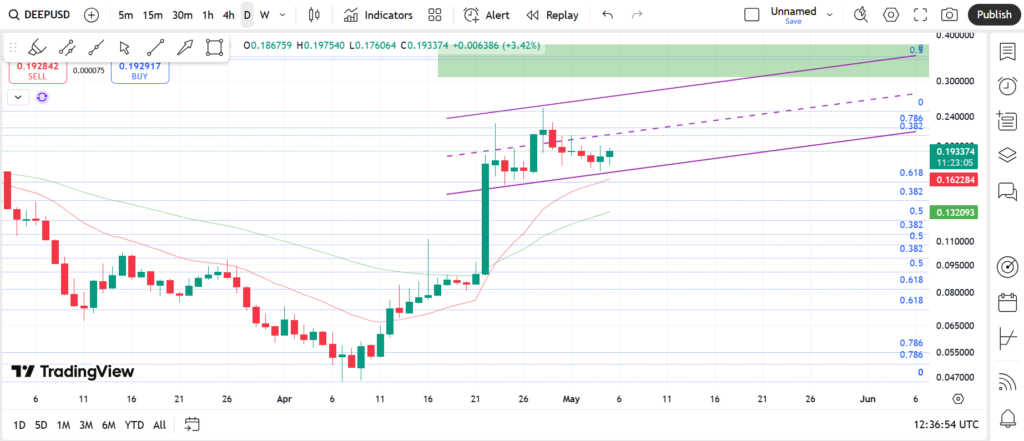Collapse the legend with chevron button

pyautogui.click(x=18, y=97)
